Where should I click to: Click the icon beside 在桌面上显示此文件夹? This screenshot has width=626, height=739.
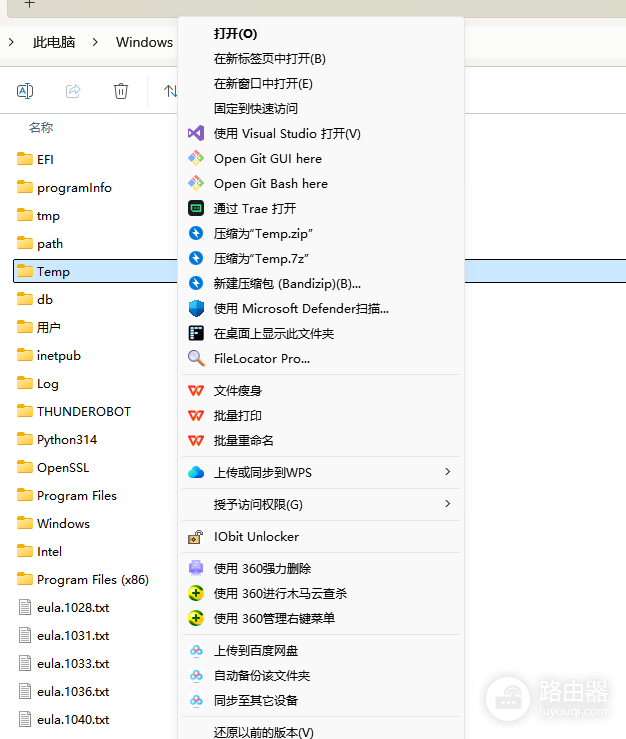(196, 333)
